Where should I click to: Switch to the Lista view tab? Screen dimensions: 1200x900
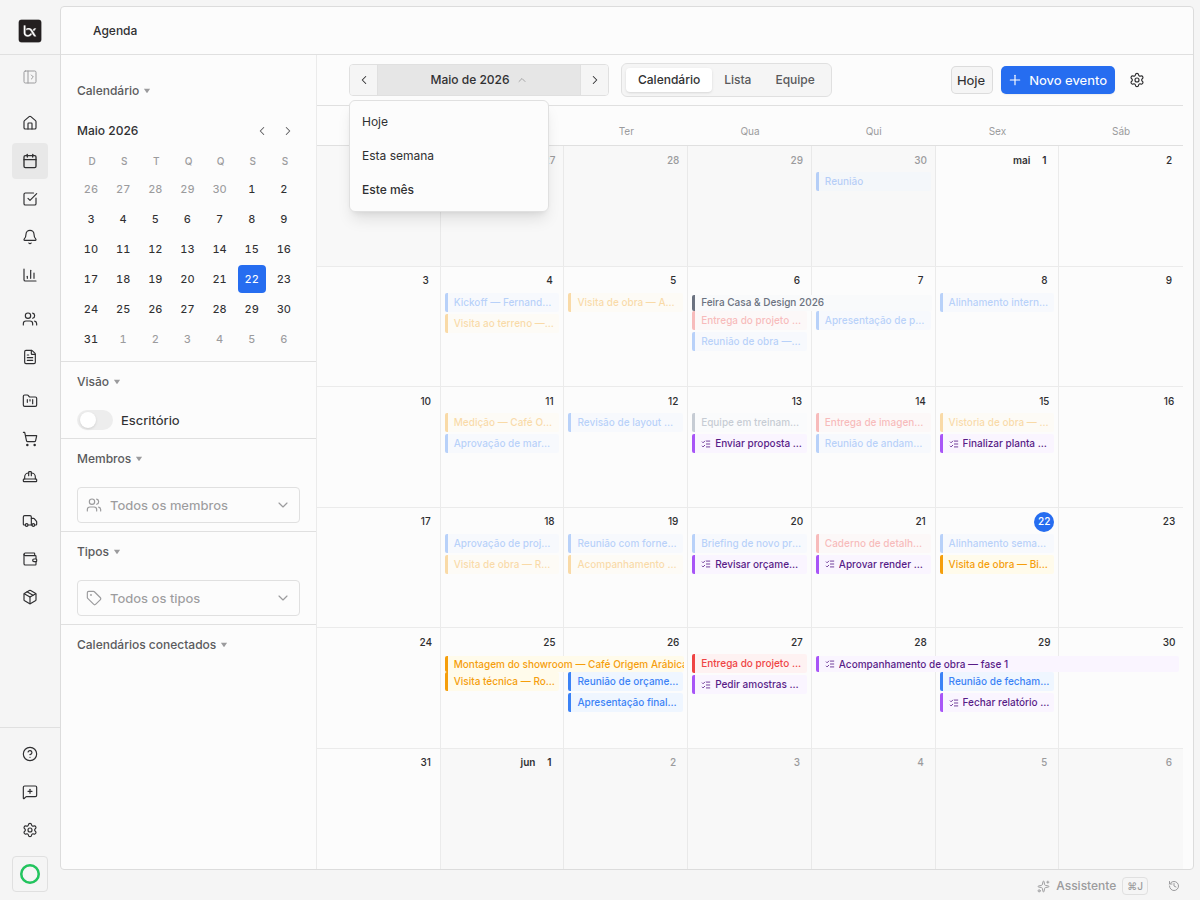click(x=738, y=80)
